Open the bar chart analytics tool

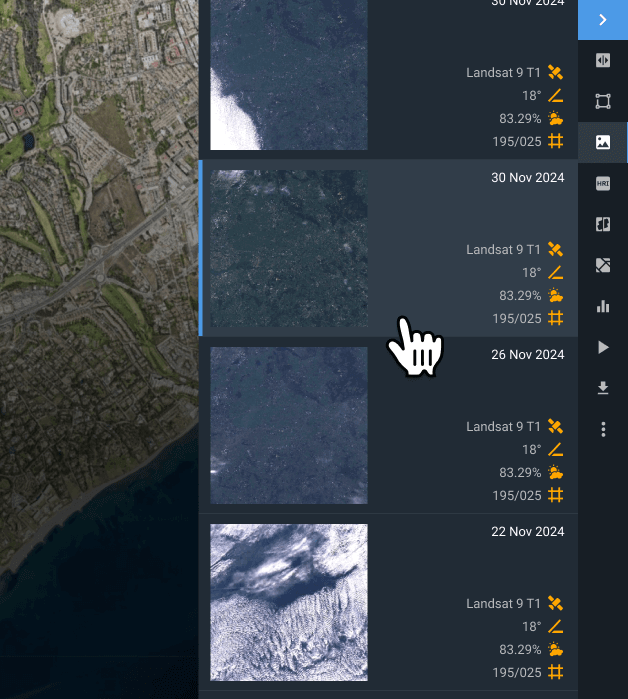tap(603, 306)
